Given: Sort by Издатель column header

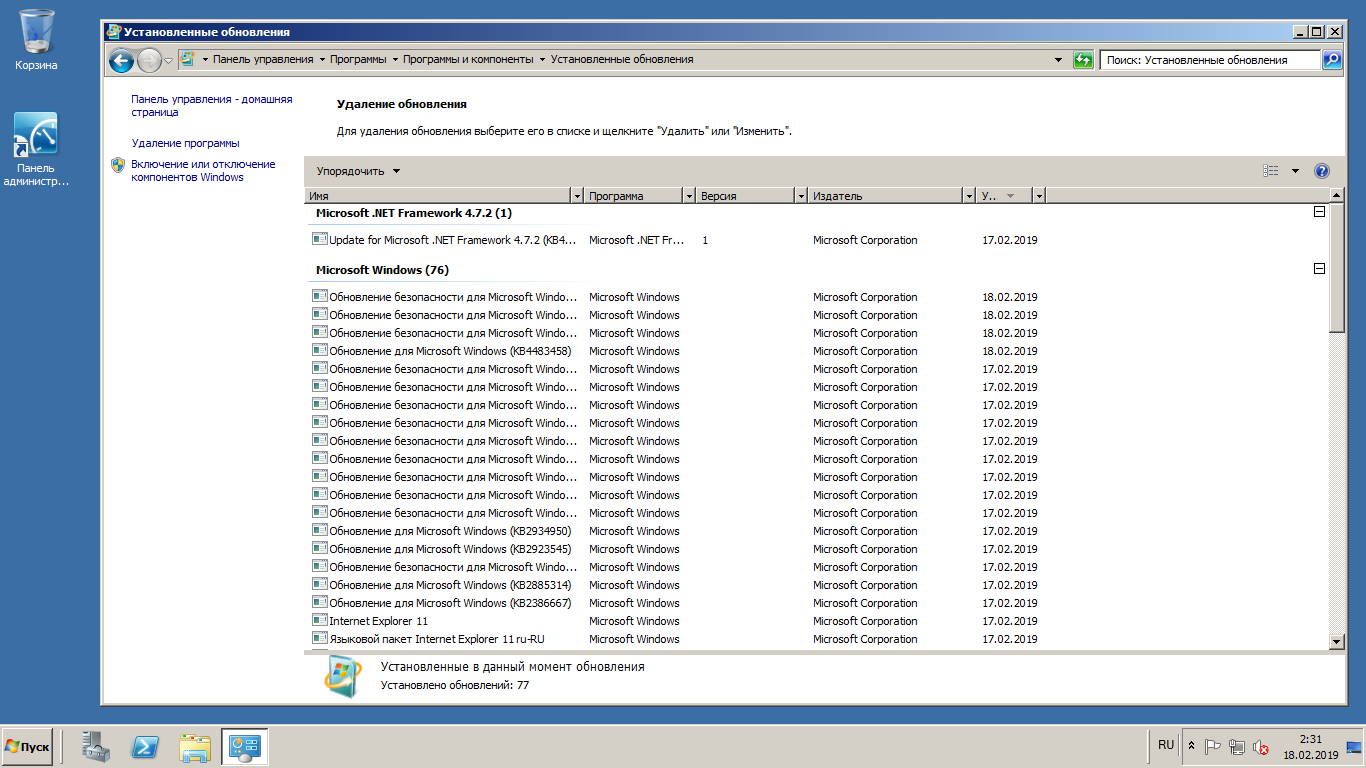Looking at the screenshot, I should click(x=886, y=196).
